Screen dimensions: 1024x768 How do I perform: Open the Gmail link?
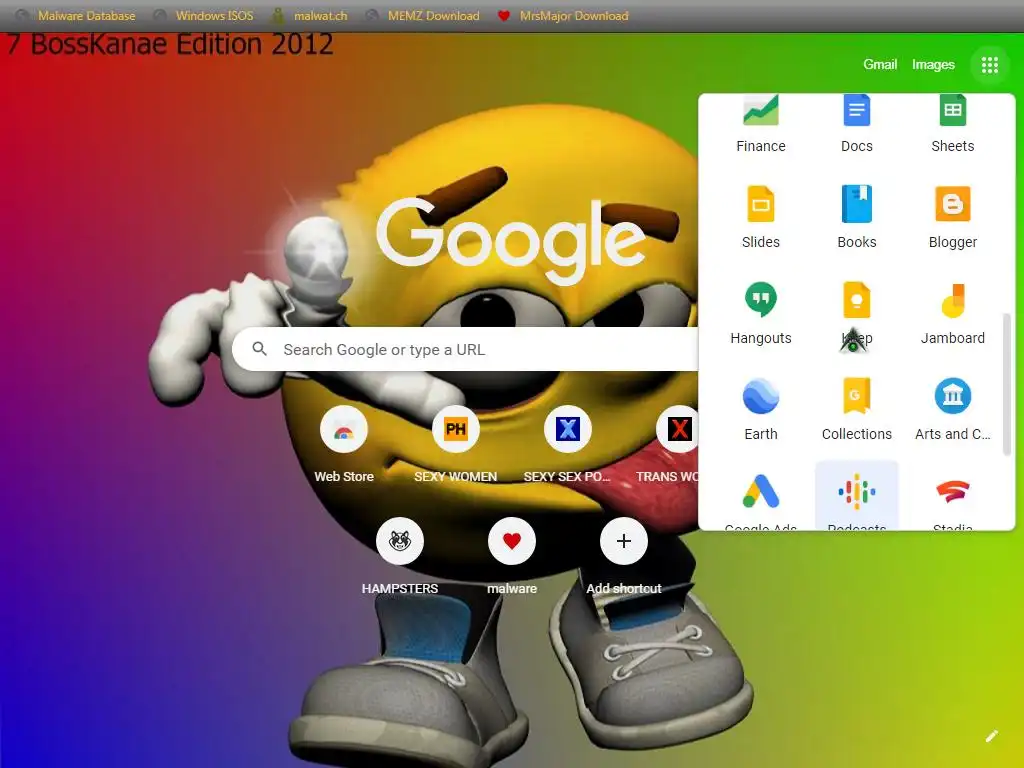[880, 65]
